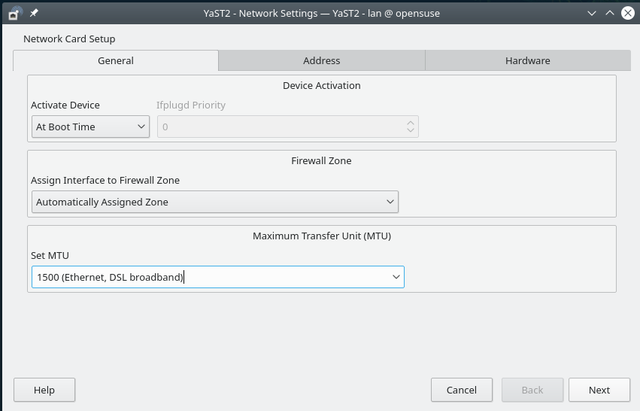Click the Next button
The height and width of the screenshot is (411, 640).
[x=599, y=390]
